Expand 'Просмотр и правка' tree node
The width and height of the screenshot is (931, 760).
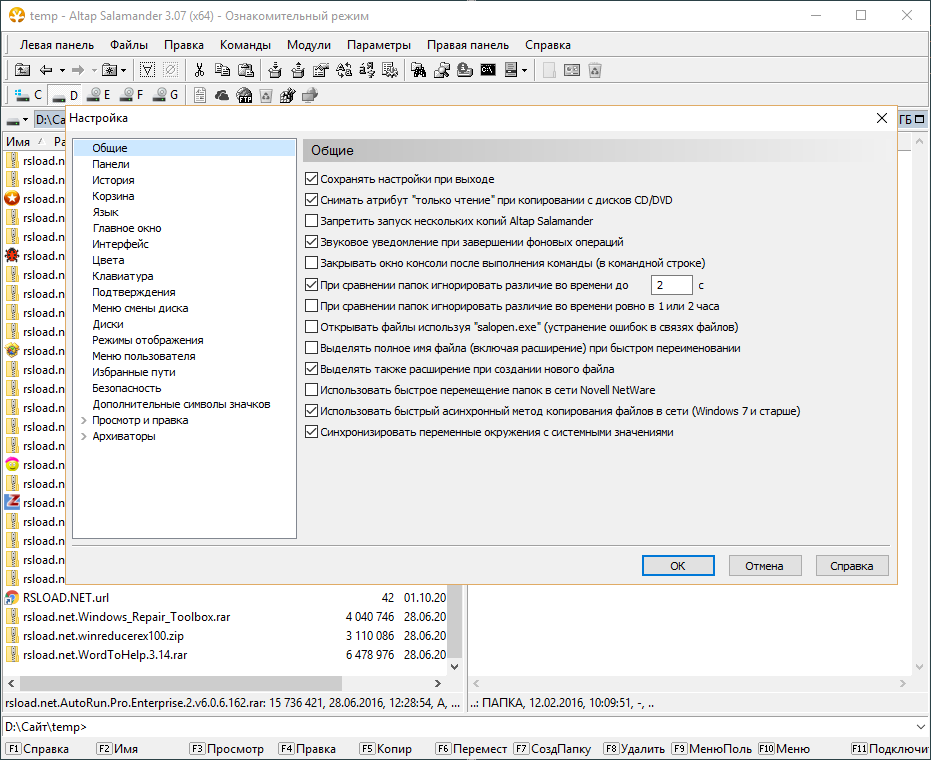pos(84,420)
